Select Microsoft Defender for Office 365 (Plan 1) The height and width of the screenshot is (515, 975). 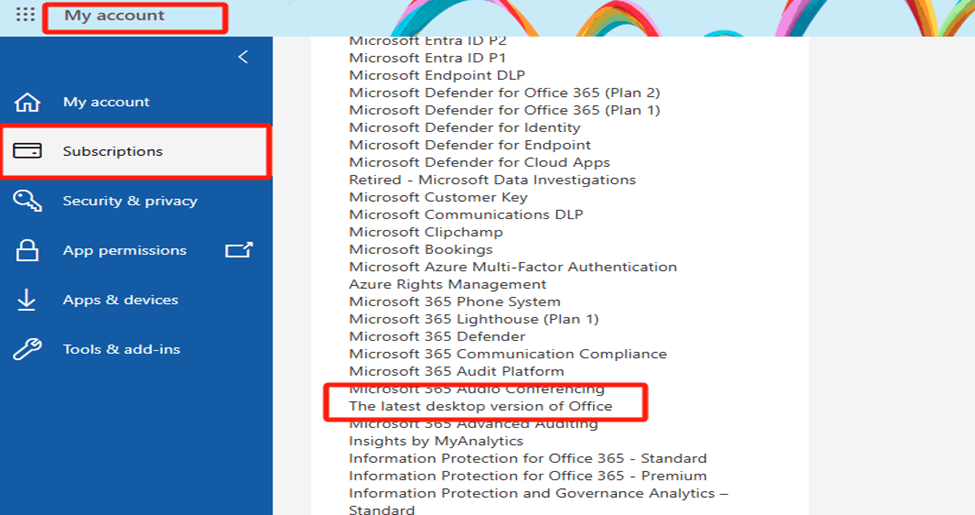point(504,110)
